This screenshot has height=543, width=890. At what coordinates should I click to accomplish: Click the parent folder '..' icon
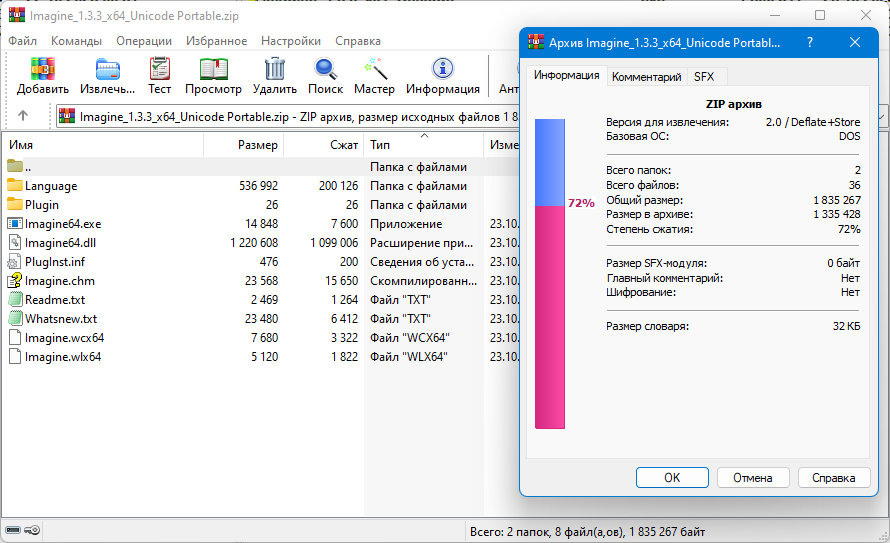tap(15, 166)
